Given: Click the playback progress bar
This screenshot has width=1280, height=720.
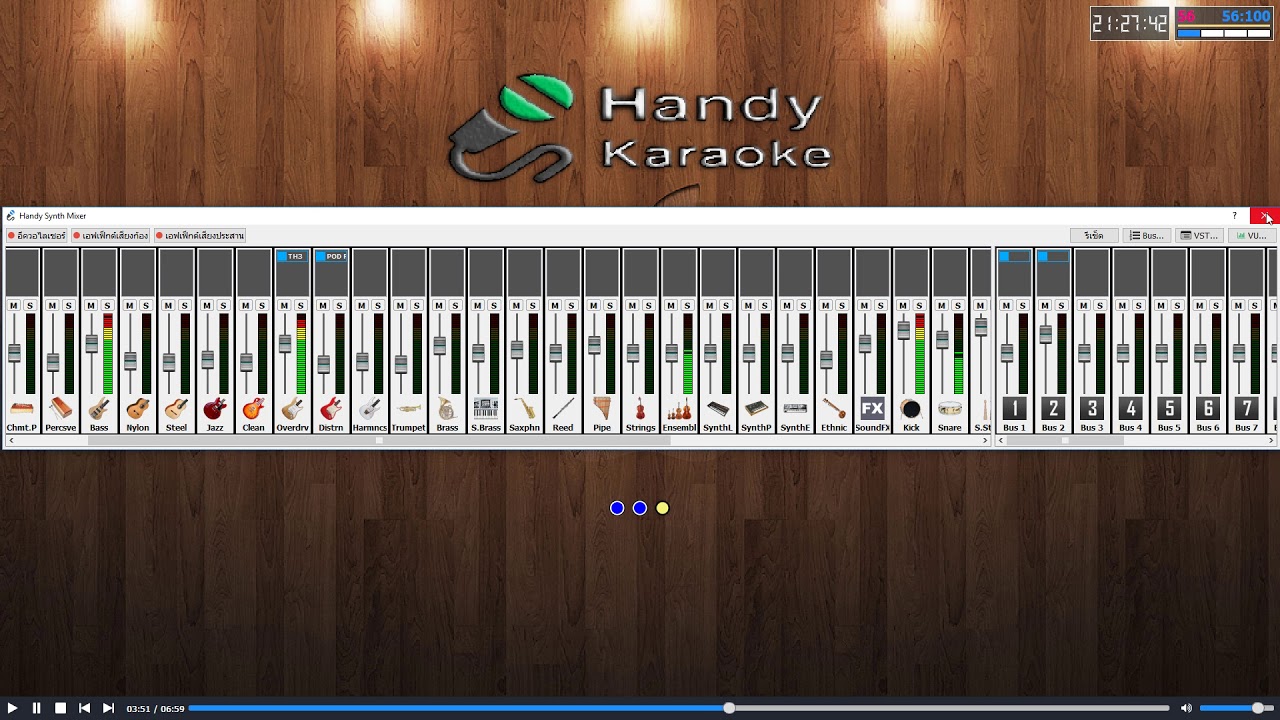Looking at the screenshot, I should pyautogui.click(x=679, y=708).
